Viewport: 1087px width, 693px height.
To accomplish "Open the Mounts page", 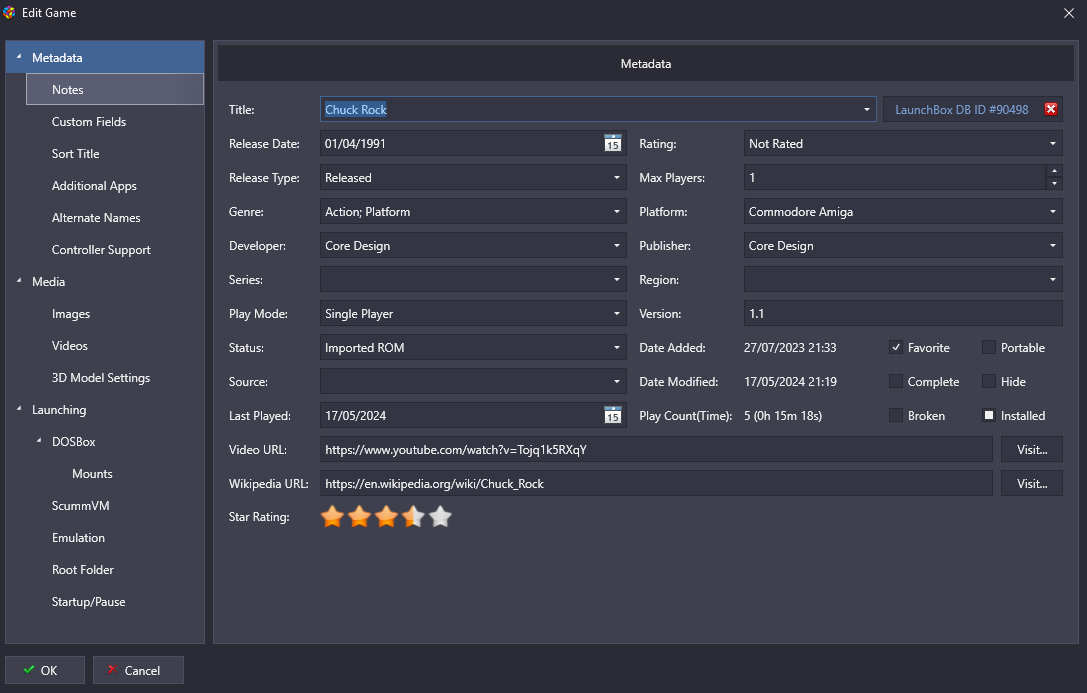I will point(92,473).
